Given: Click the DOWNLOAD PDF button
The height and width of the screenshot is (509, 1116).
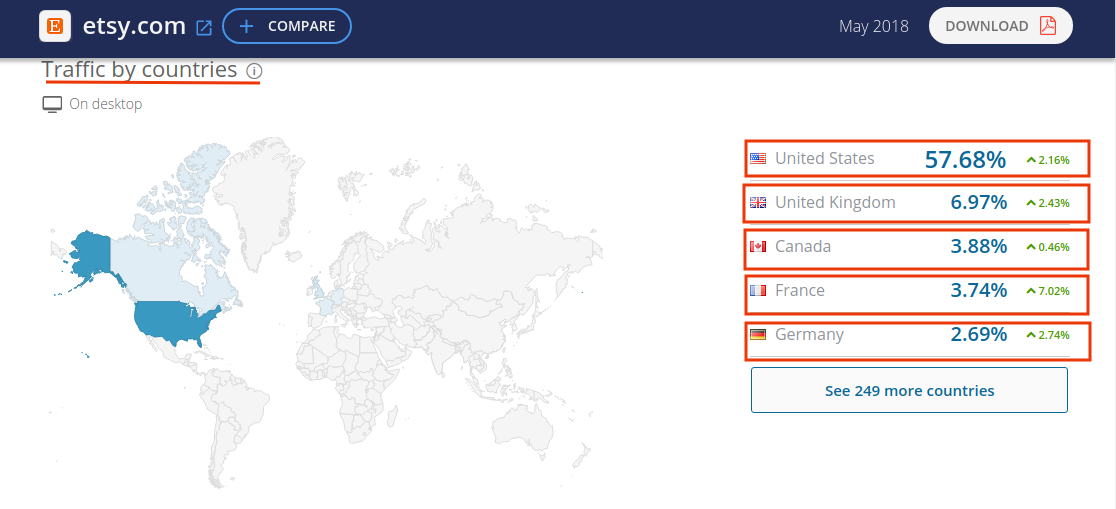Looking at the screenshot, I should [x=1000, y=26].
